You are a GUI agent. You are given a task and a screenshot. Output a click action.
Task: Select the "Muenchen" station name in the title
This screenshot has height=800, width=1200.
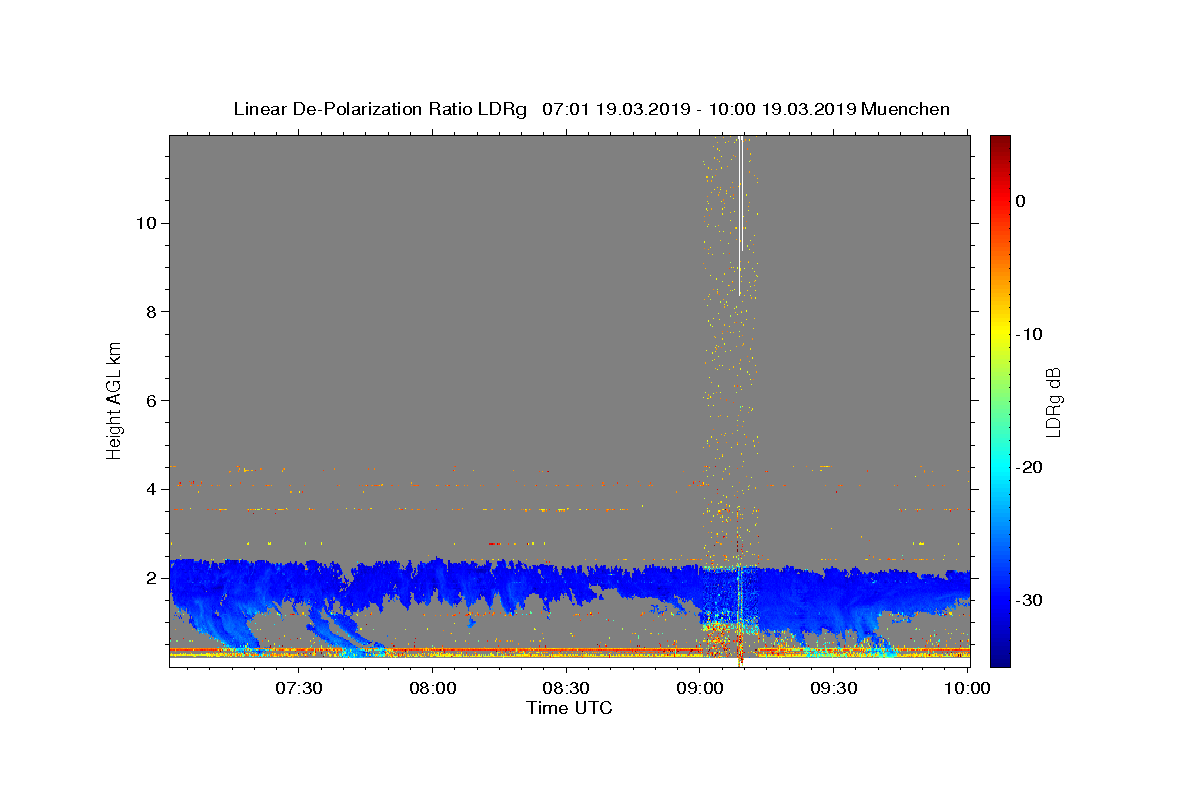point(905,109)
